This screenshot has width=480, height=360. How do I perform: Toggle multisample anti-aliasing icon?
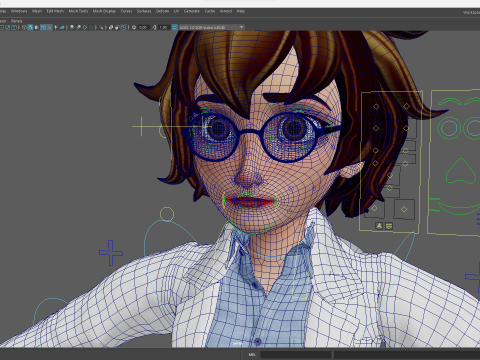coord(85,27)
